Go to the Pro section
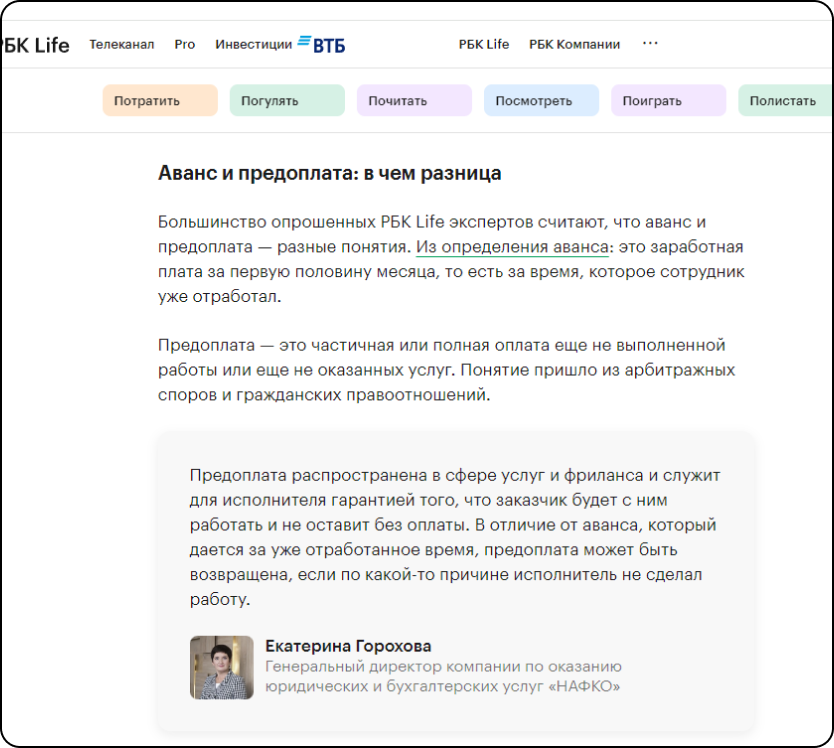 185,44
